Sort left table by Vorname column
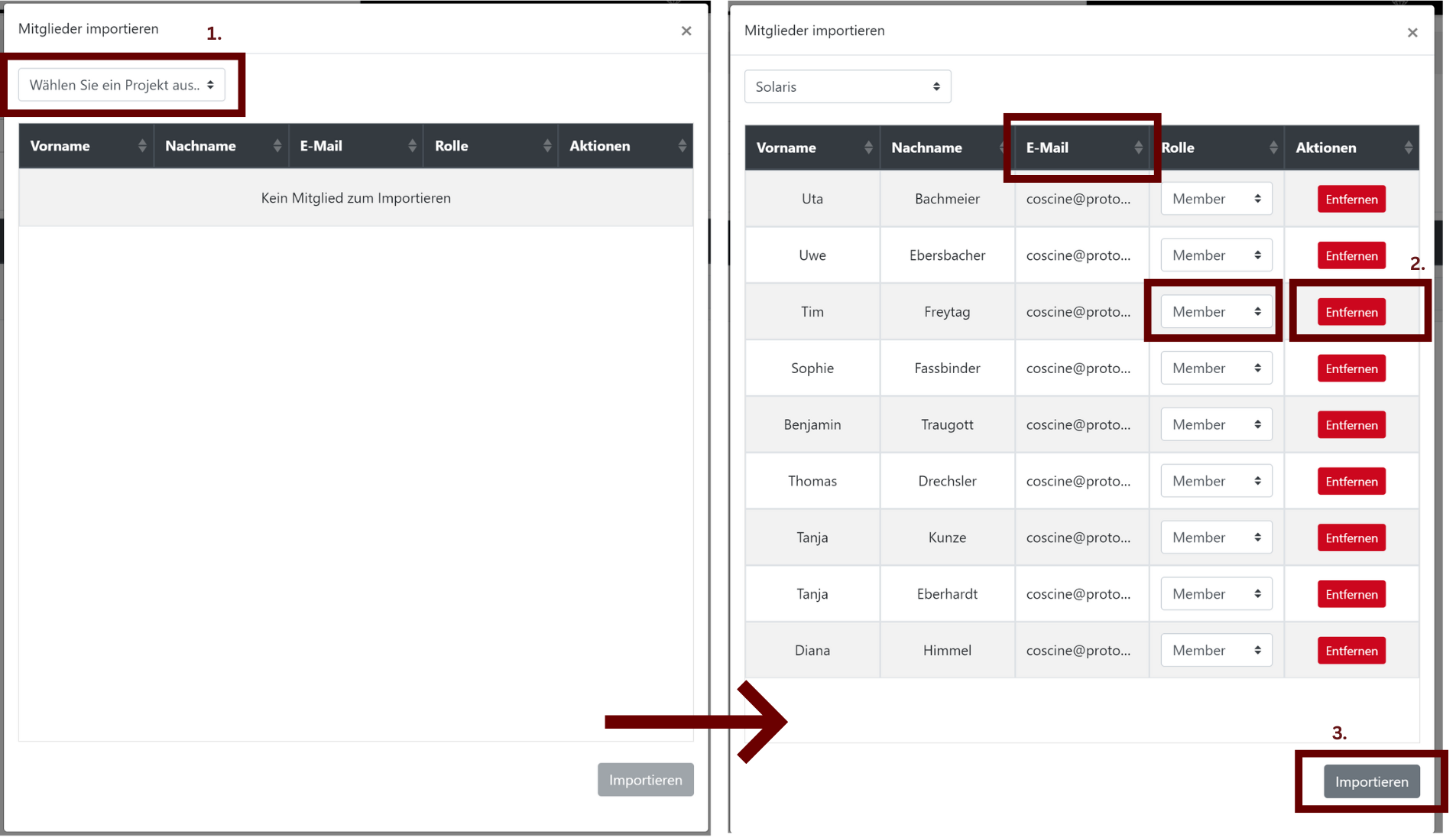Image resolution: width=1456 pixels, height=838 pixels. tap(86, 146)
